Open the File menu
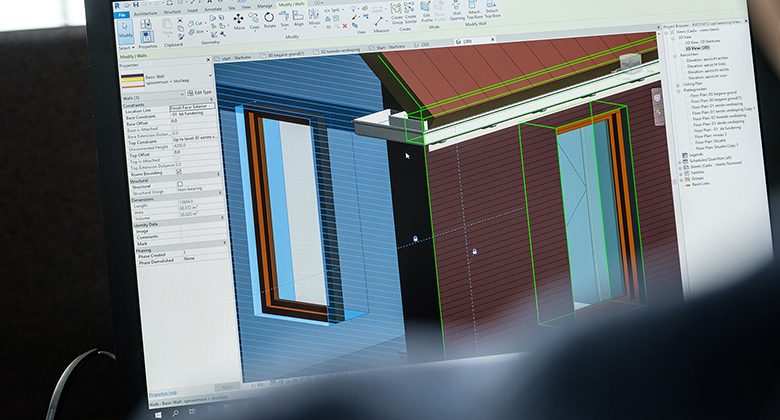 point(121,15)
